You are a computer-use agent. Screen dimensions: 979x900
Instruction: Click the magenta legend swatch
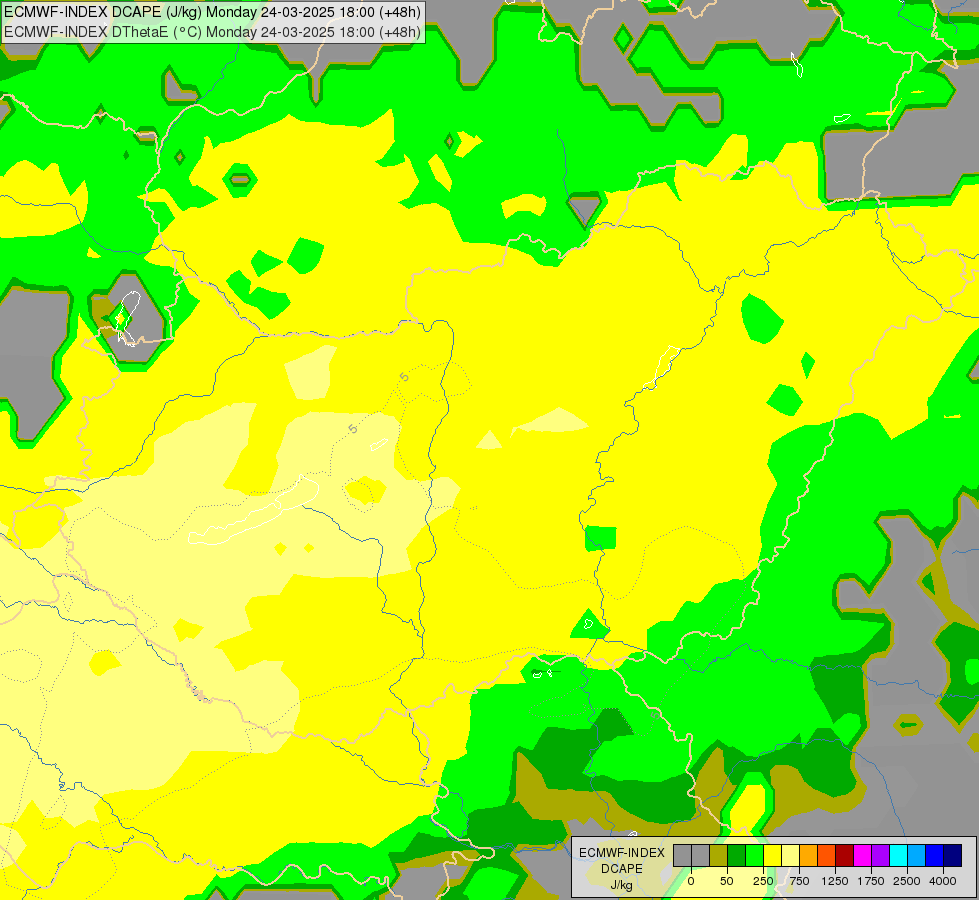pyautogui.click(x=862, y=855)
